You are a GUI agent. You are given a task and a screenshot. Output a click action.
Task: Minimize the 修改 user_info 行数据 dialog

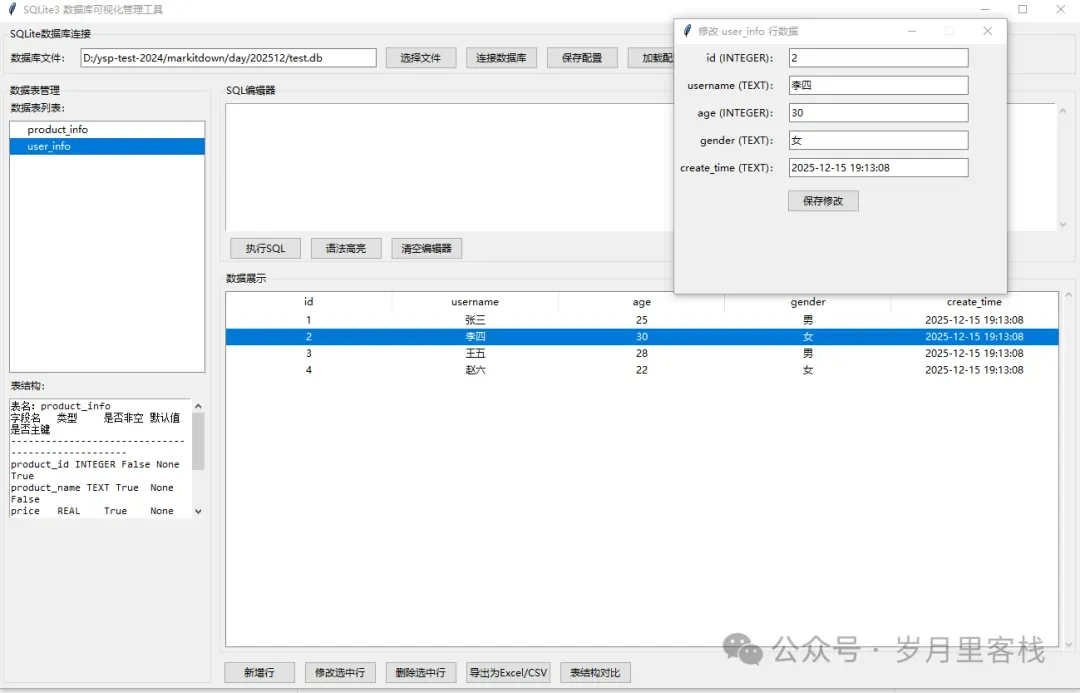(x=912, y=31)
